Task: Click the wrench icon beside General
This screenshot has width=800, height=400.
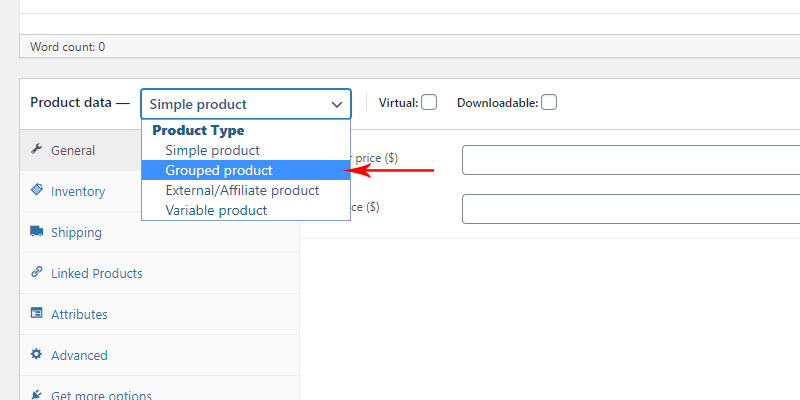Action: pos(36,149)
